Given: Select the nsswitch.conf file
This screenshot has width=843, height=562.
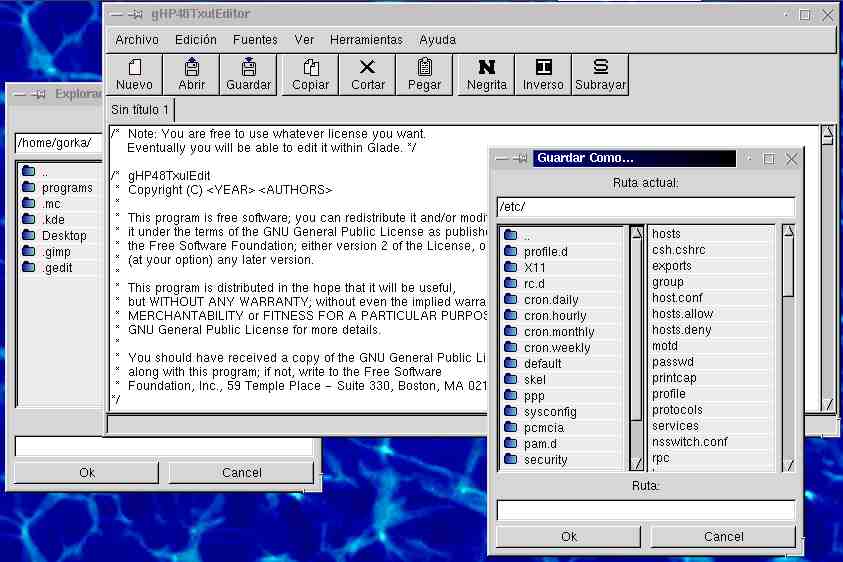Looking at the screenshot, I should 712,442.
